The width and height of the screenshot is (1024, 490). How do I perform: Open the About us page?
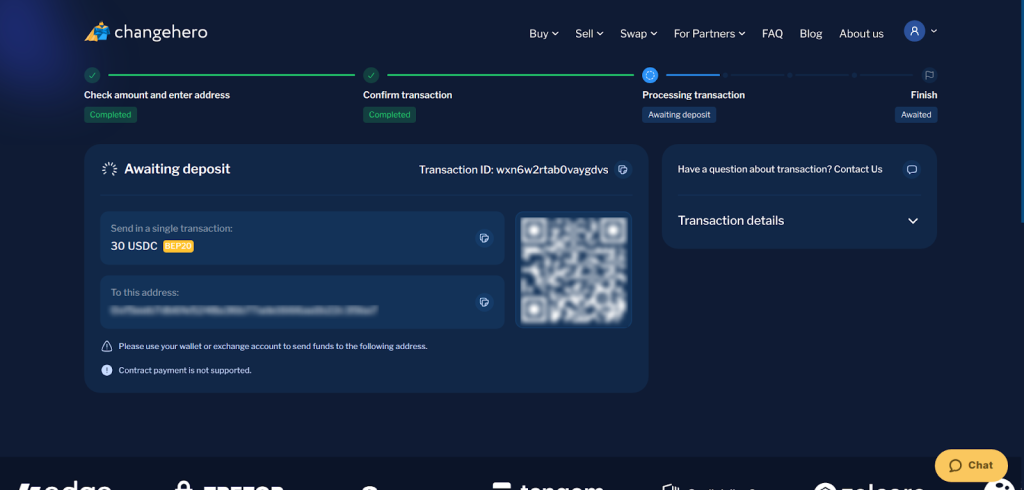861,33
